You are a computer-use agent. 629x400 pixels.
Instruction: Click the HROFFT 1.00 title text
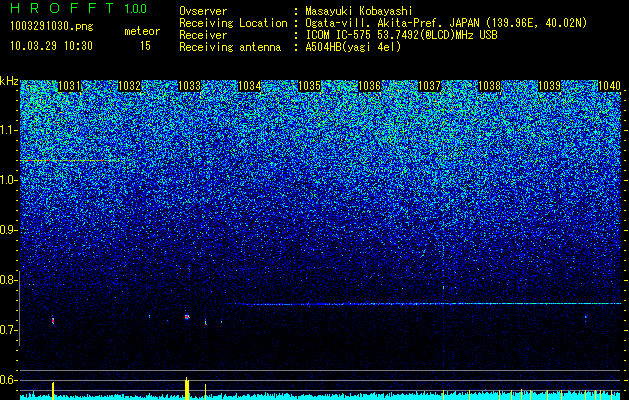click(x=79, y=8)
